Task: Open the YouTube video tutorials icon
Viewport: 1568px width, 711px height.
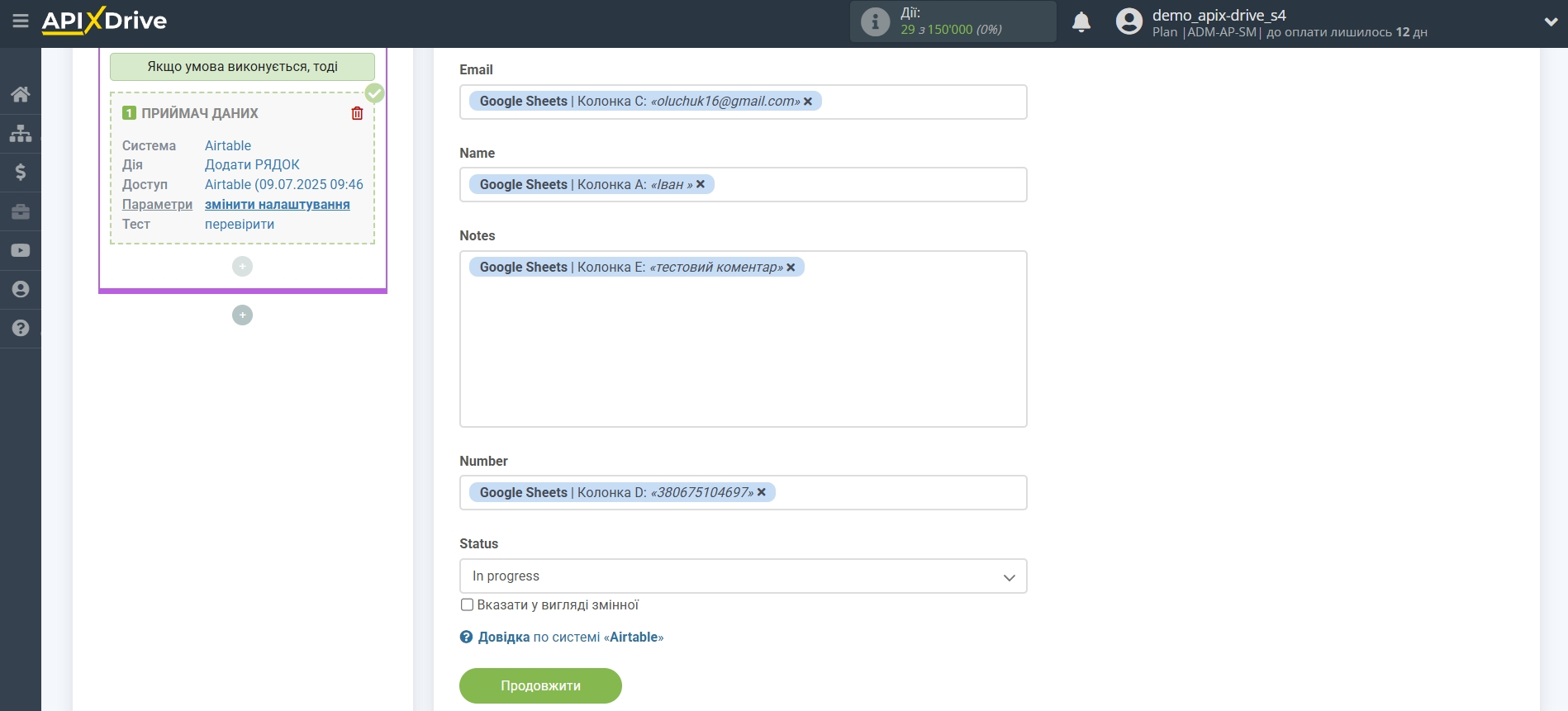Action: pyautogui.click(x=21, y=250)
